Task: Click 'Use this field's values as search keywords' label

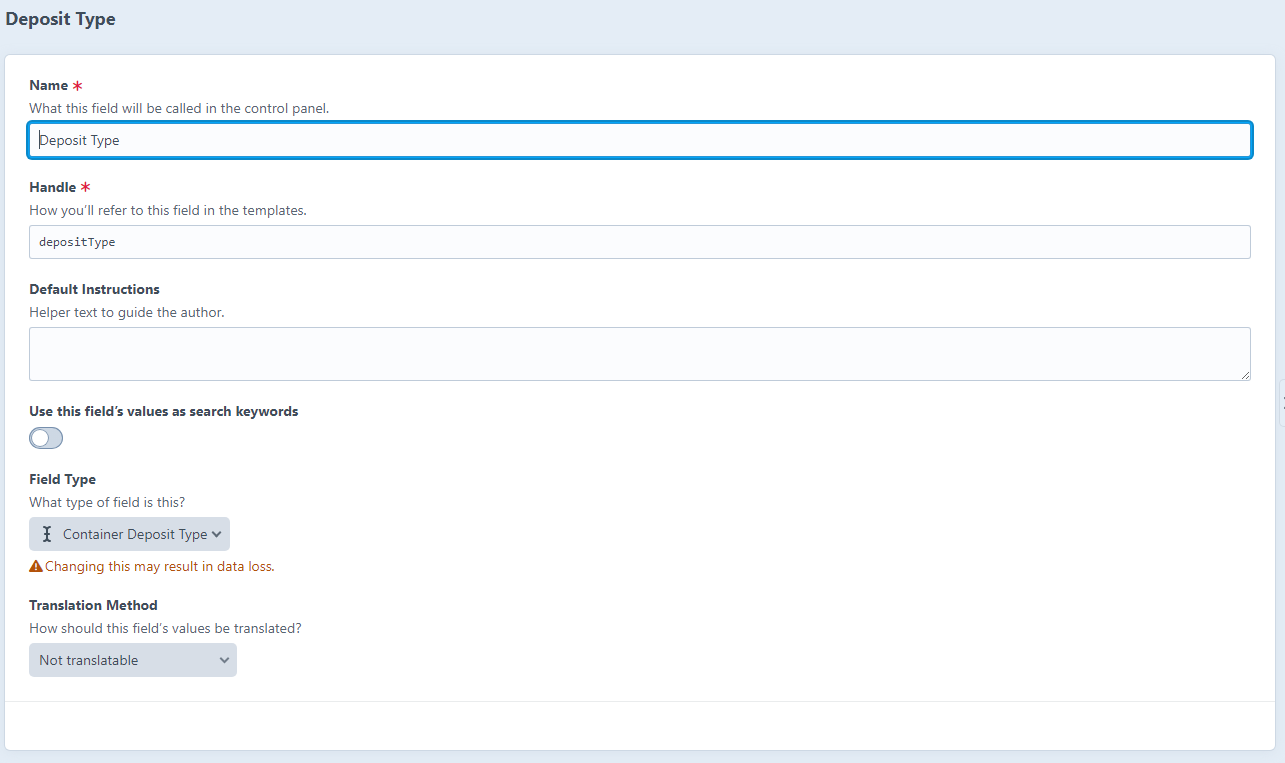Action: point(164,411)
